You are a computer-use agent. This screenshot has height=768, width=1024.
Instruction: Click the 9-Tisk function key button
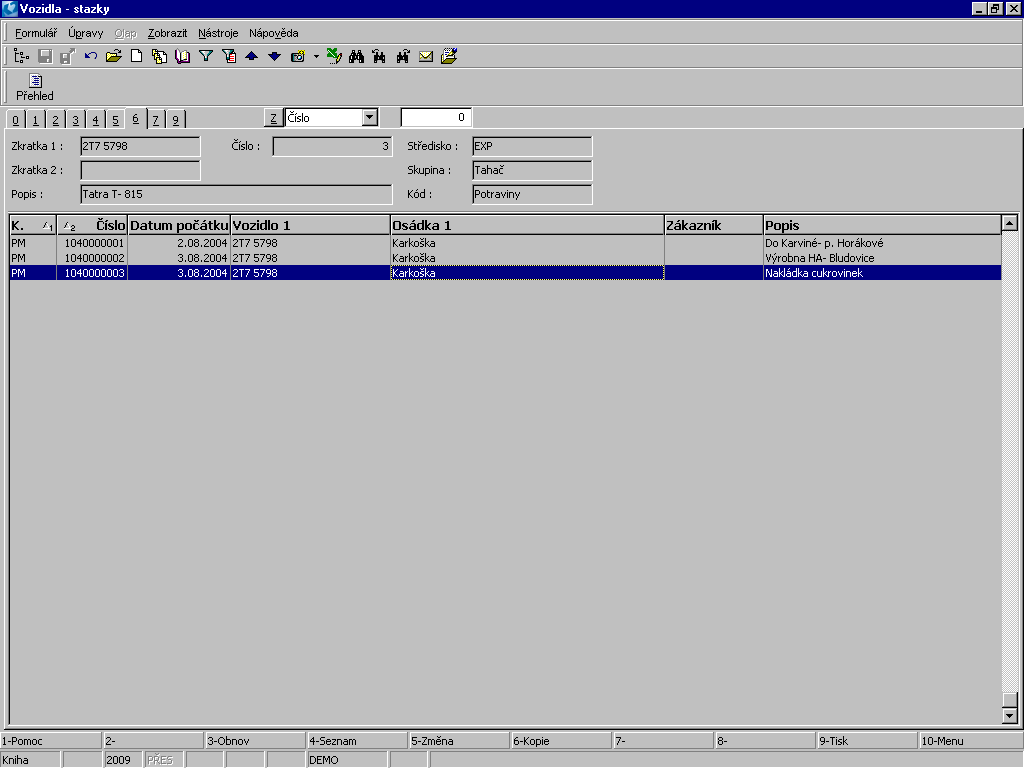tap(867, 741)
